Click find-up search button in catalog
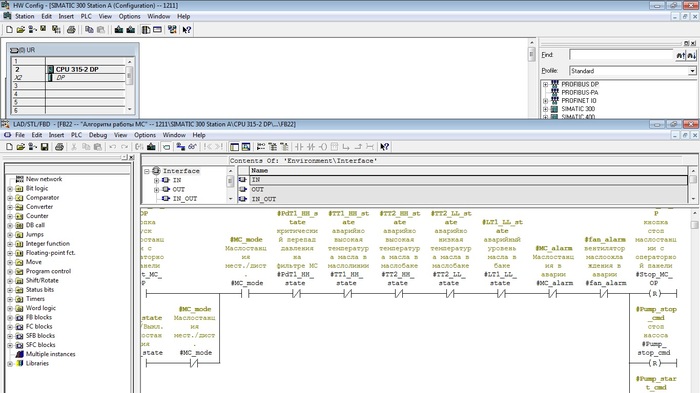 click(x=680, y=55)
